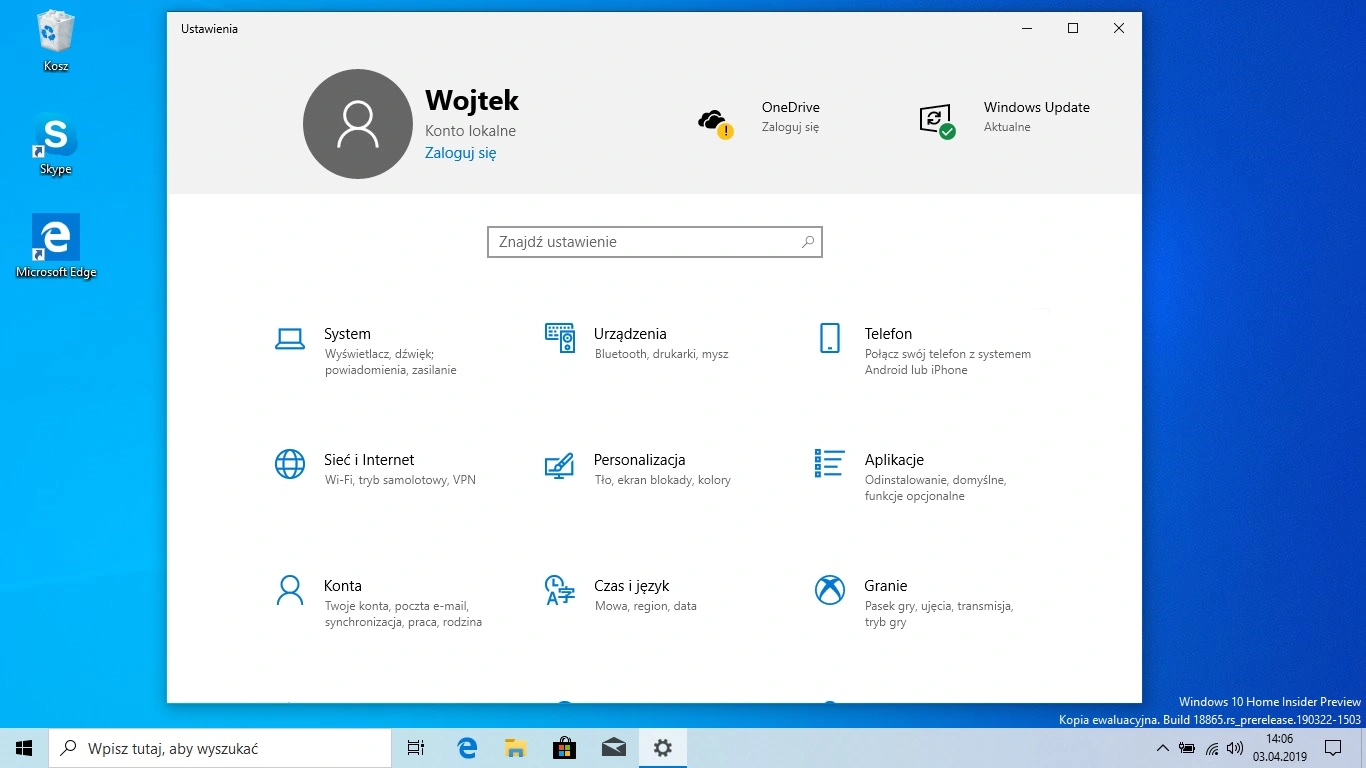Click the Telefon phone icon
Viewport: 1366px width, 768px height.
tap(829, 338)
